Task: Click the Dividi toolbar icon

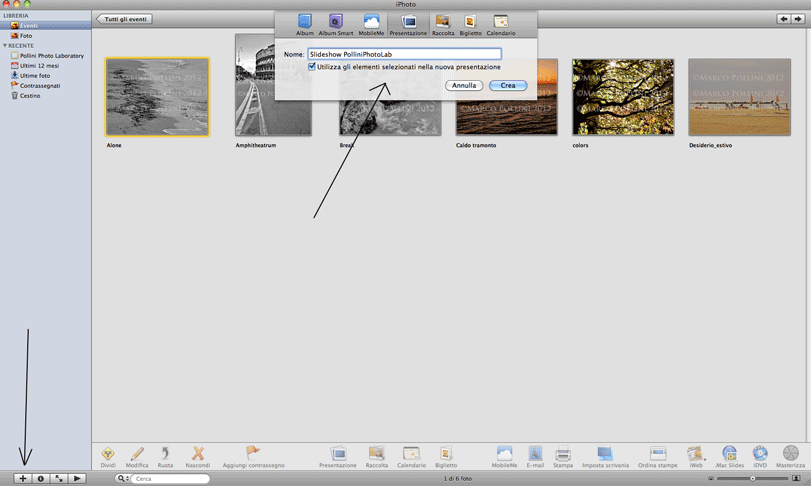Action: pos(108,457)
